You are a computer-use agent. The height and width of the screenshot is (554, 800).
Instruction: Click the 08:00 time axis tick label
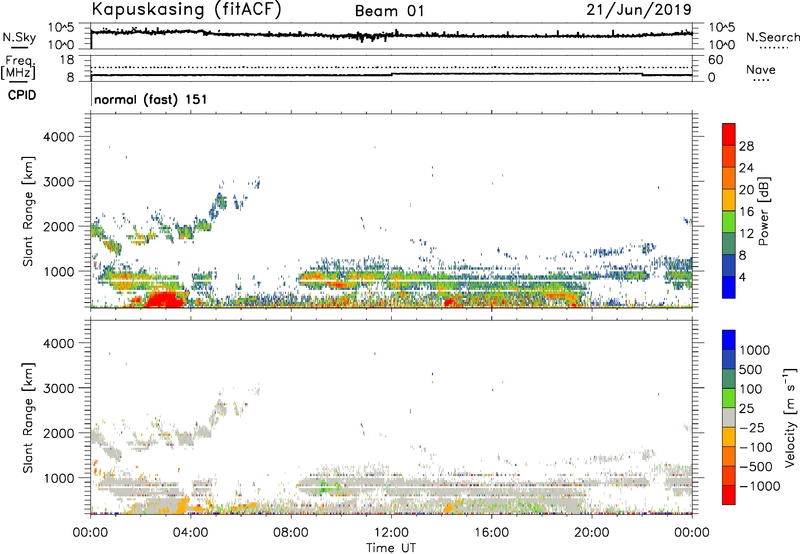(291, 533)
